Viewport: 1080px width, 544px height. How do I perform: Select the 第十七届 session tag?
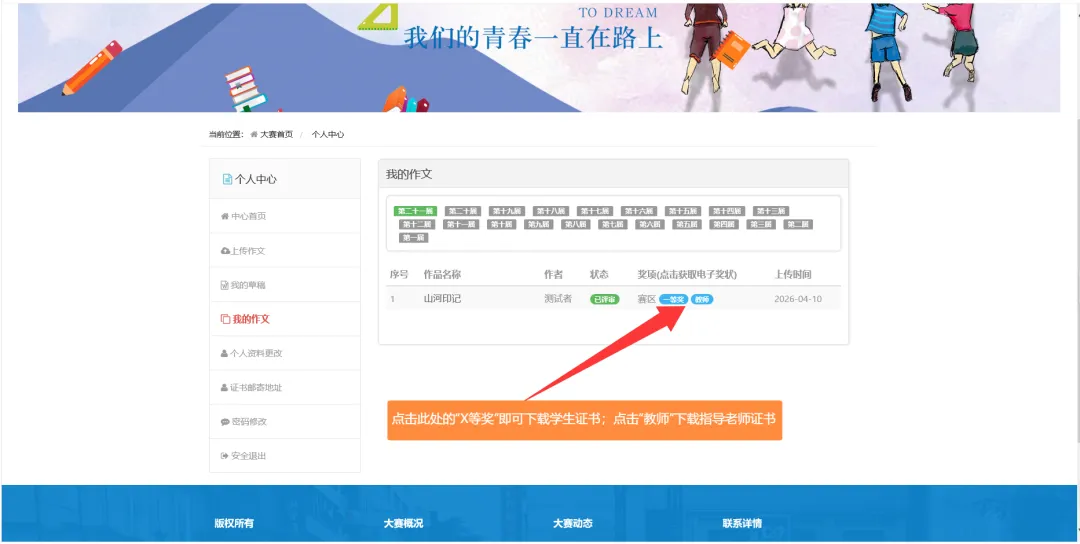point(594,211)
